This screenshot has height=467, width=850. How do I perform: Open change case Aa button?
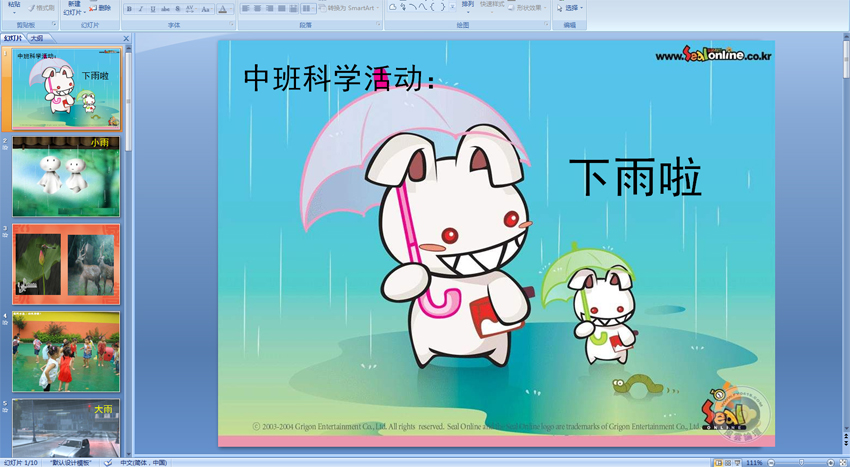205,9
